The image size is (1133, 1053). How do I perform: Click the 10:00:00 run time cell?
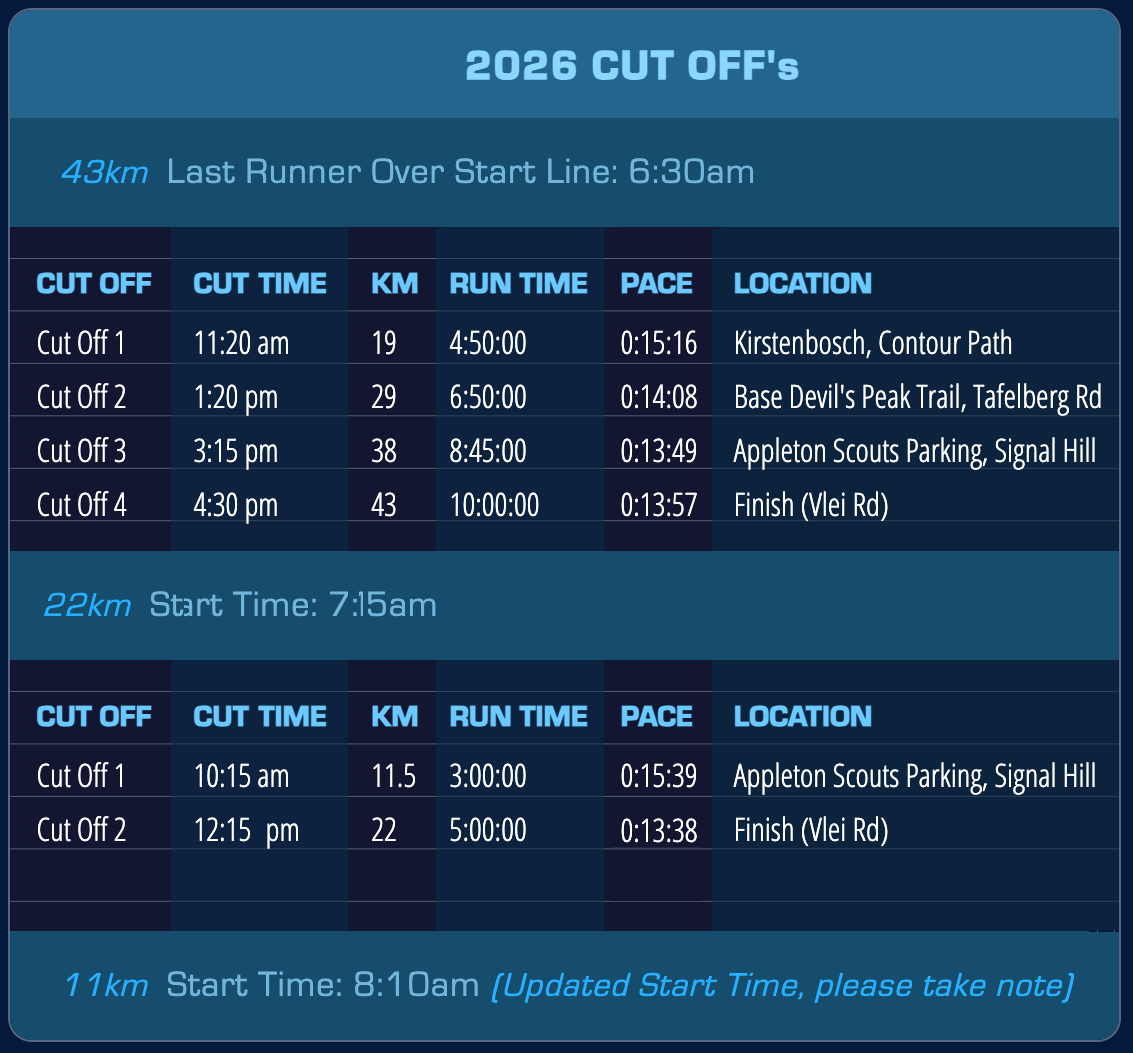(x=494, y=505)
